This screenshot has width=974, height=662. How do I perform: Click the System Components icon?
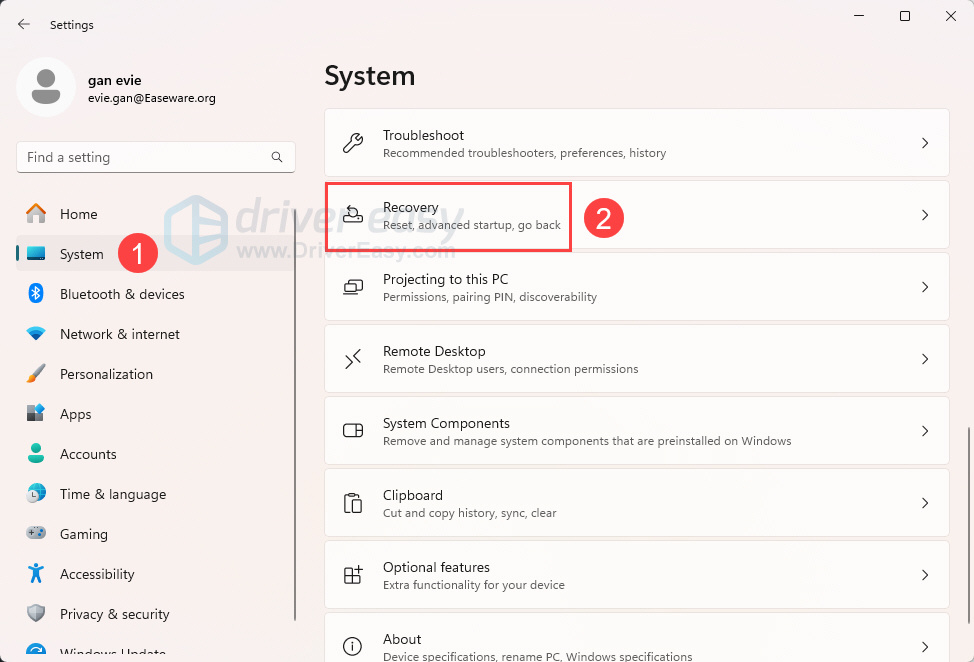[x=353, y=431]
